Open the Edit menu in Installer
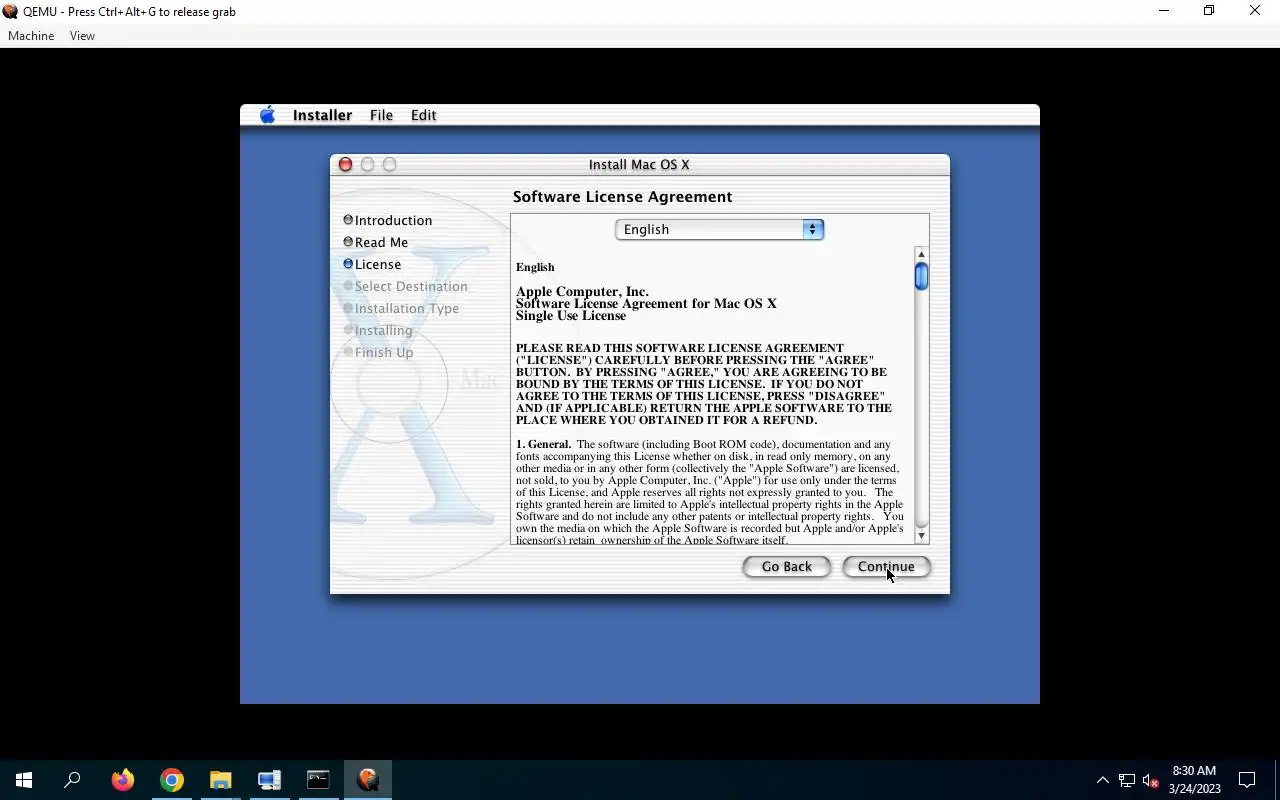Screen dimensions: 1280x800 click(x=423, y=115)
